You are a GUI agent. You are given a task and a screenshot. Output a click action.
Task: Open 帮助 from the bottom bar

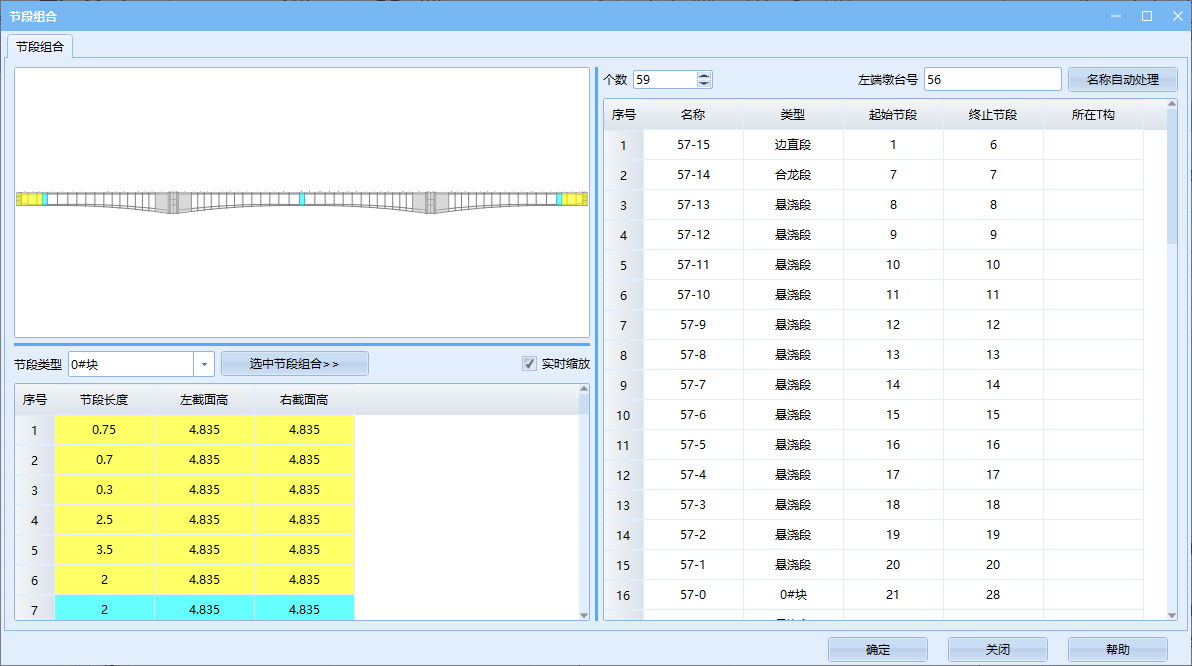(1117, 650)
